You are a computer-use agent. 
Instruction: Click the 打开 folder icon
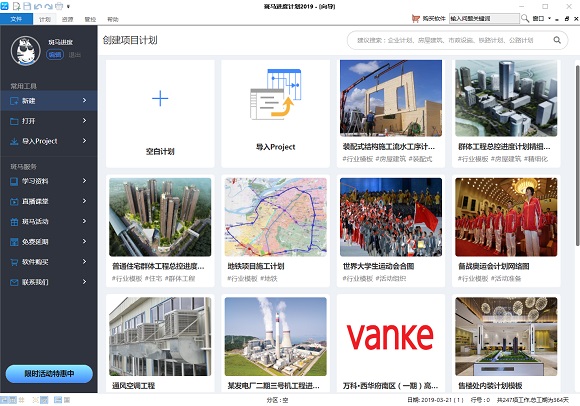coord(14,121)
